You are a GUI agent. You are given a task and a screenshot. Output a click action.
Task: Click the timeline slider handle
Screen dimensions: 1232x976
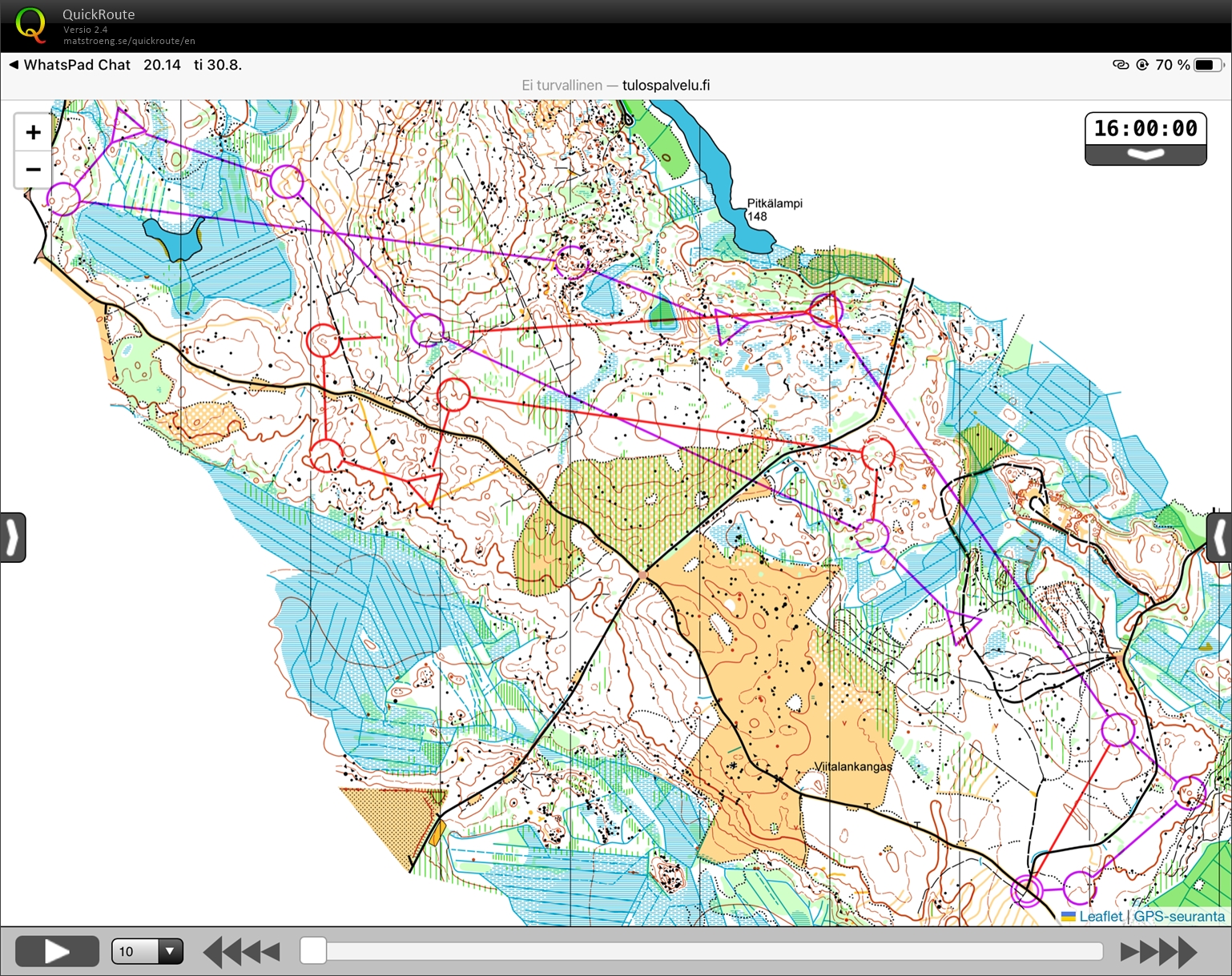(x=313, y=951)
